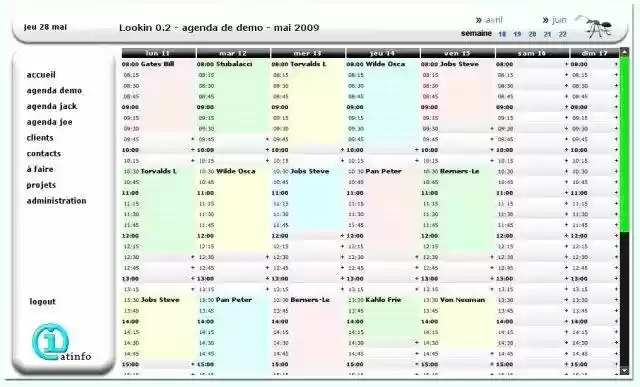Open accueil page
640x387 pixels.
coord(41,75)
